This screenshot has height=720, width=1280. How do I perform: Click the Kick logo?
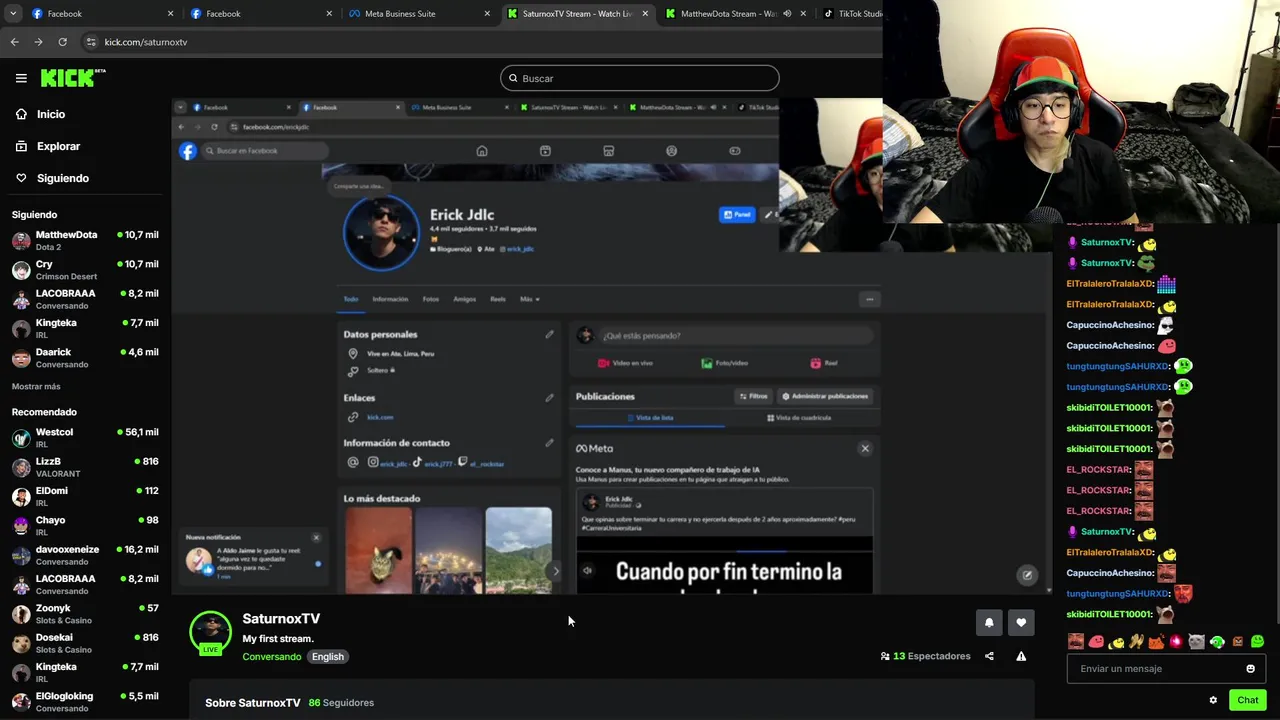[x=72, y=78]
